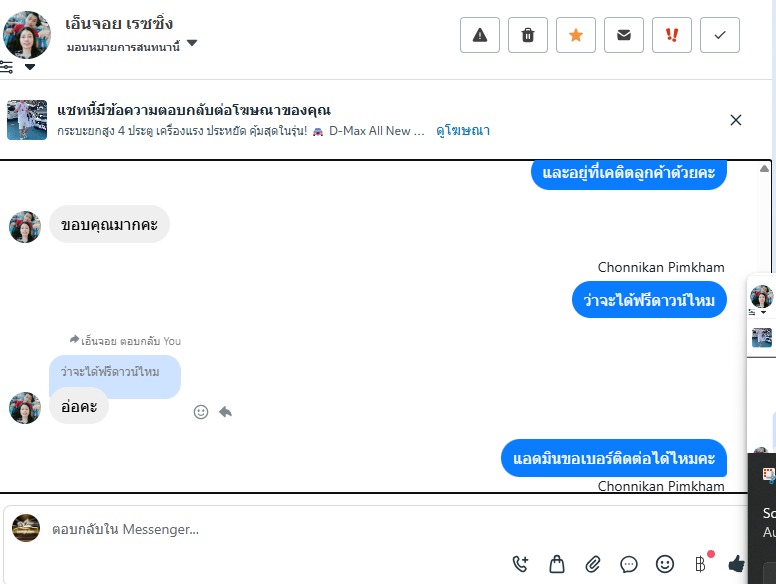The width and height of the screenshot is (776, 584).
Task: Expand the assign conversation dropdown arrow
Action: click(192, 44)
